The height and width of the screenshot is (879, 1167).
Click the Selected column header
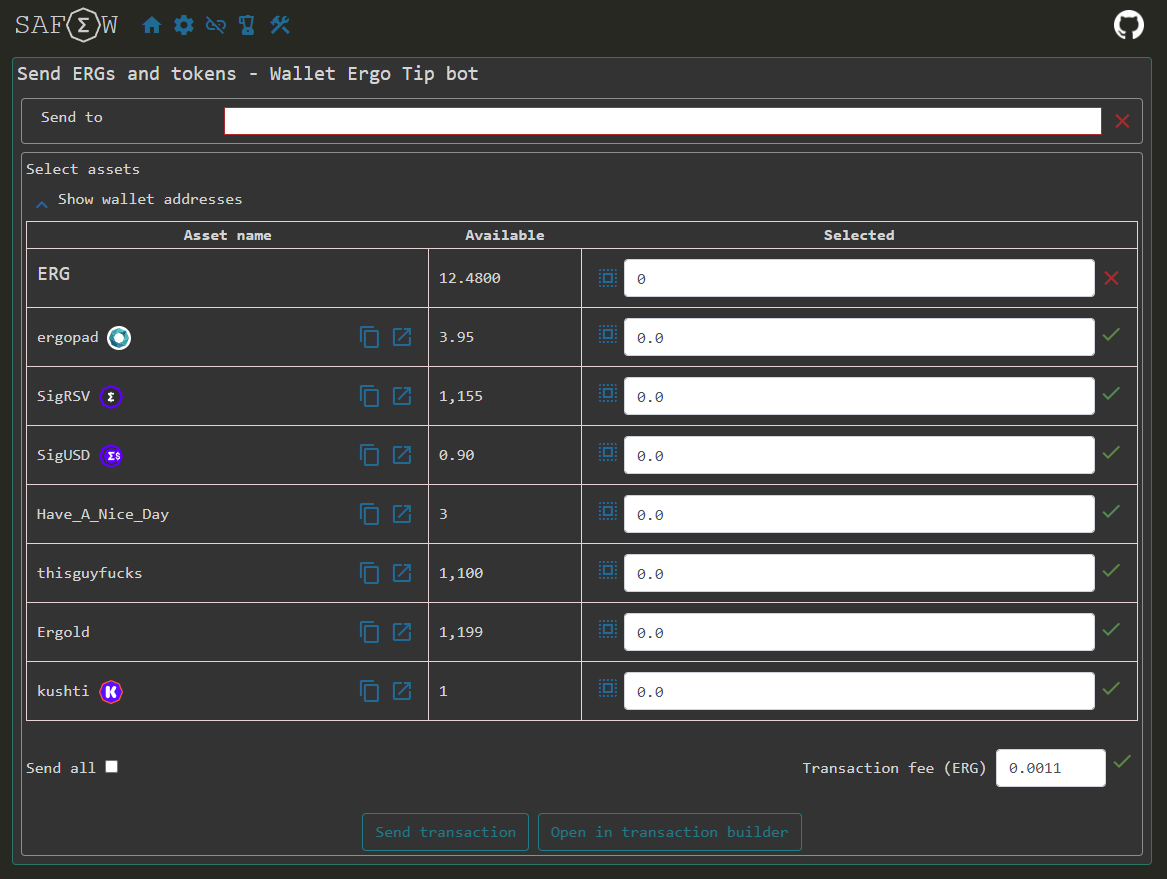tap(859, 235)
